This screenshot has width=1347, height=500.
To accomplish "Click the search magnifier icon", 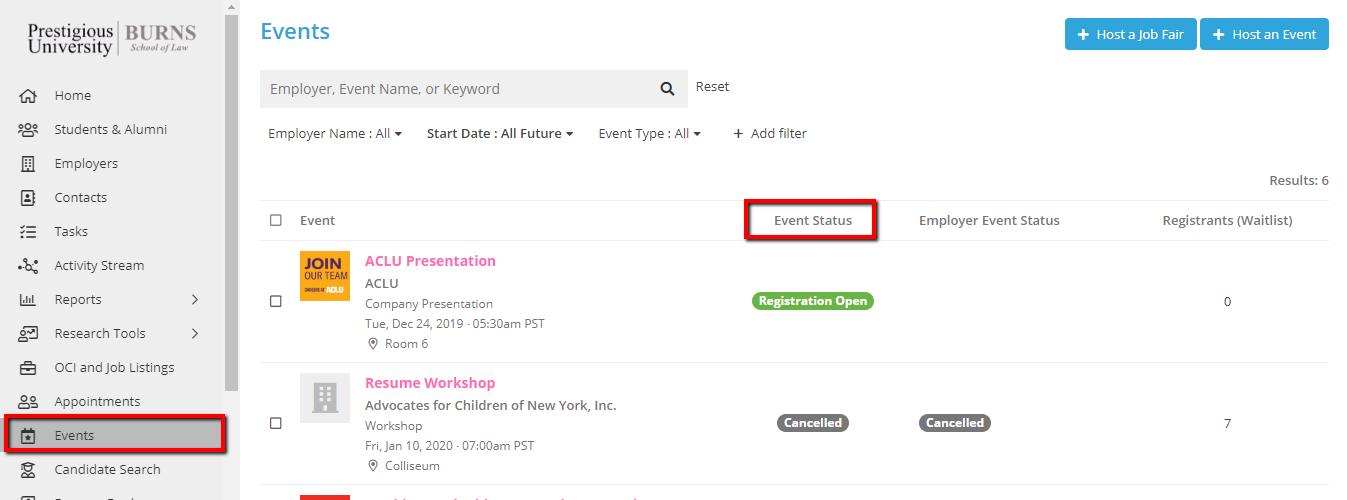I will click(x=667, y=89).
